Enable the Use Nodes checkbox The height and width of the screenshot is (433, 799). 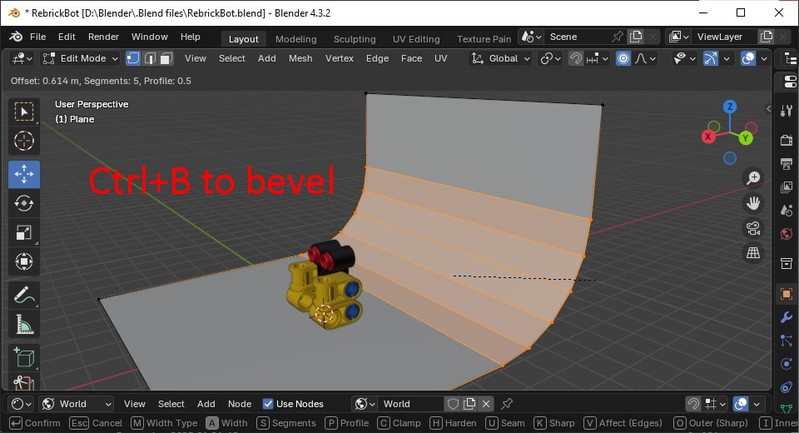point(268,404)
